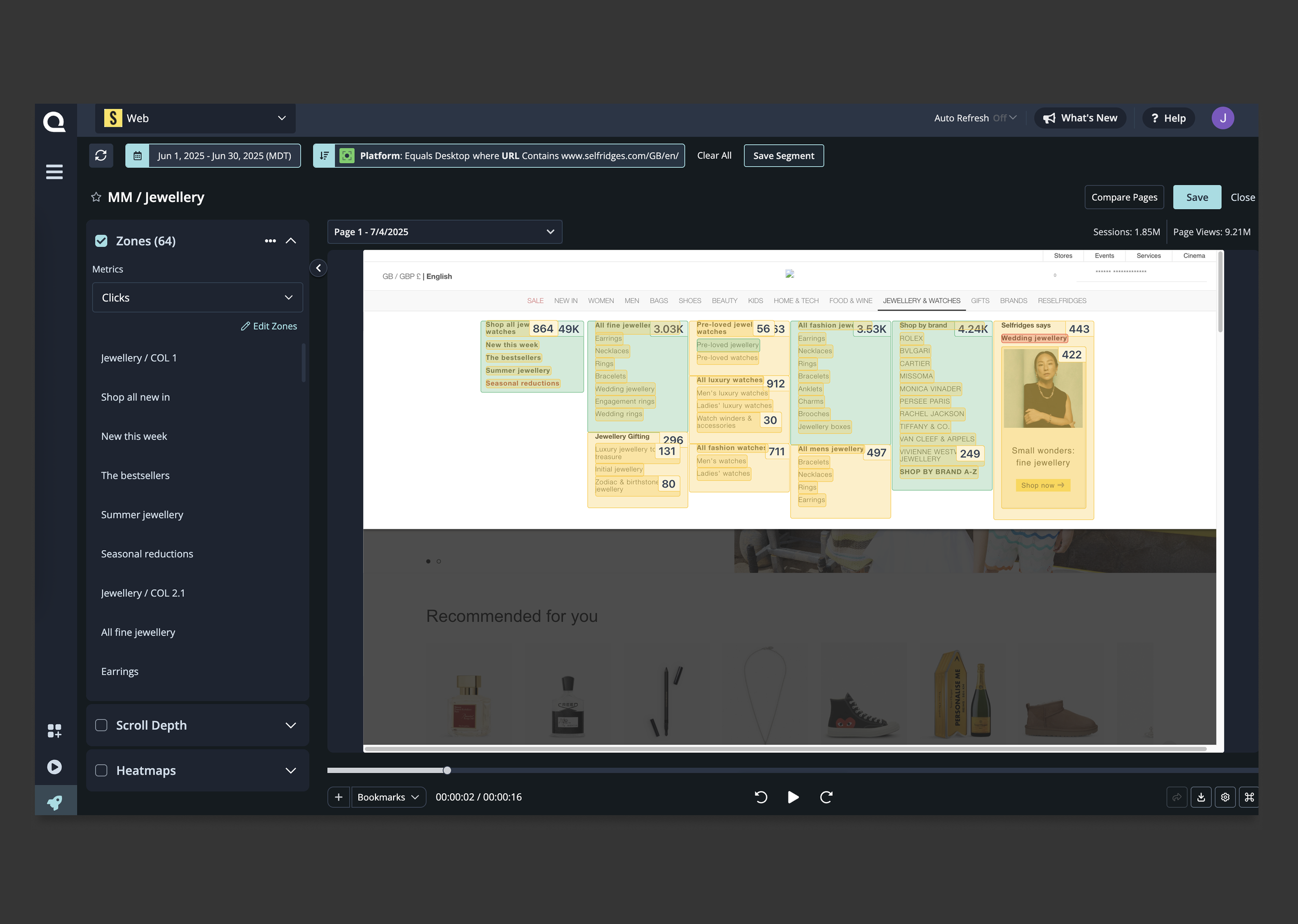Star the MM / Jewellery page favorite
The height and width of the screenshot is (924, 1298).
tap(96, 197)
